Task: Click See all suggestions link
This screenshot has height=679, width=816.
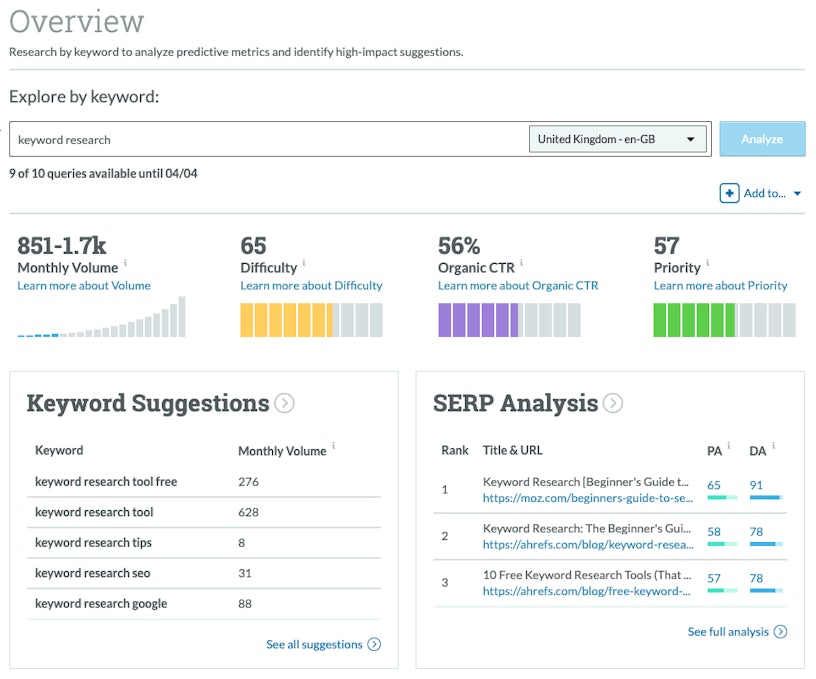Action: tap(314, 645)
